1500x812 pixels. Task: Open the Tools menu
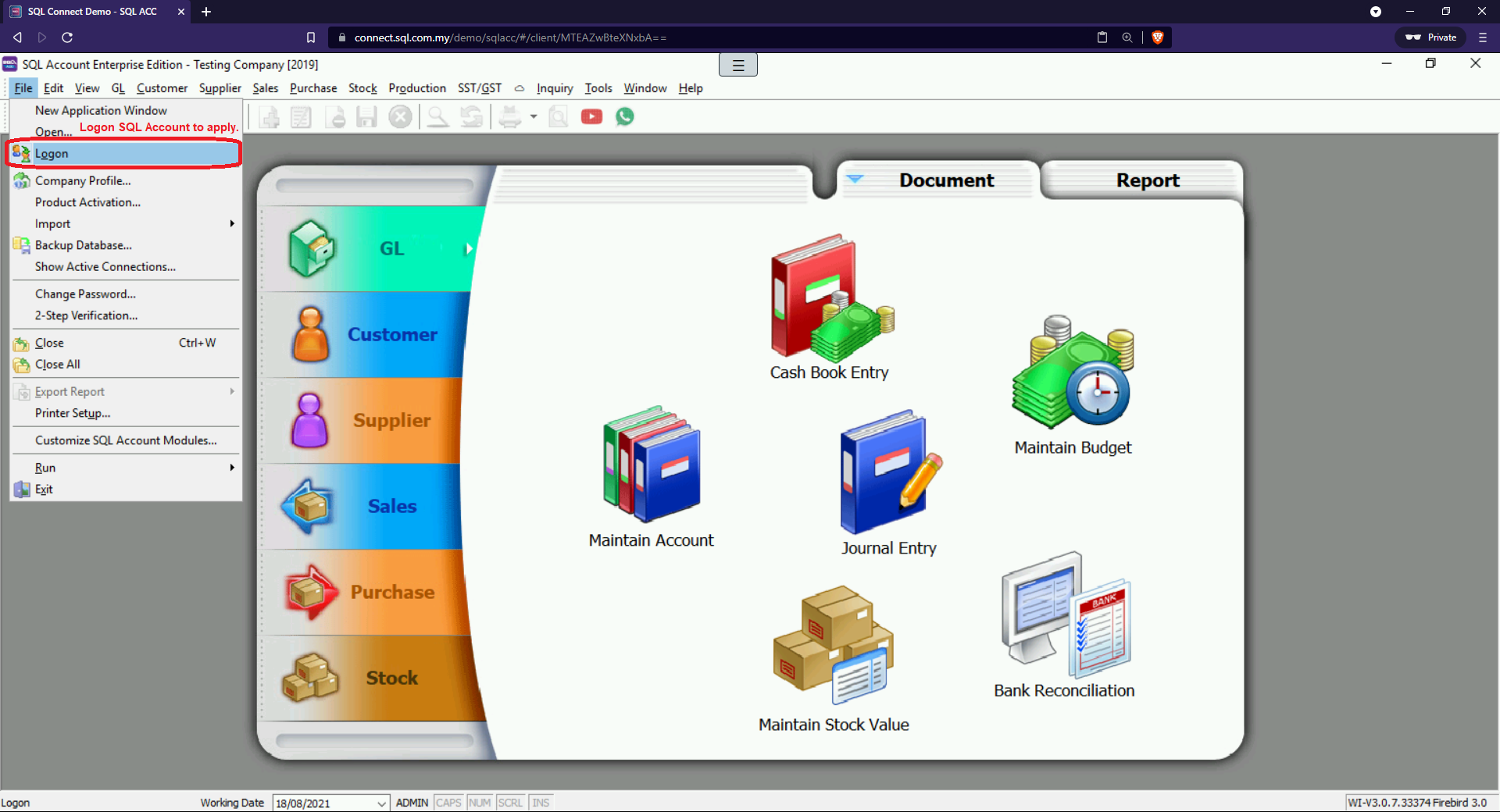(598, 88)
